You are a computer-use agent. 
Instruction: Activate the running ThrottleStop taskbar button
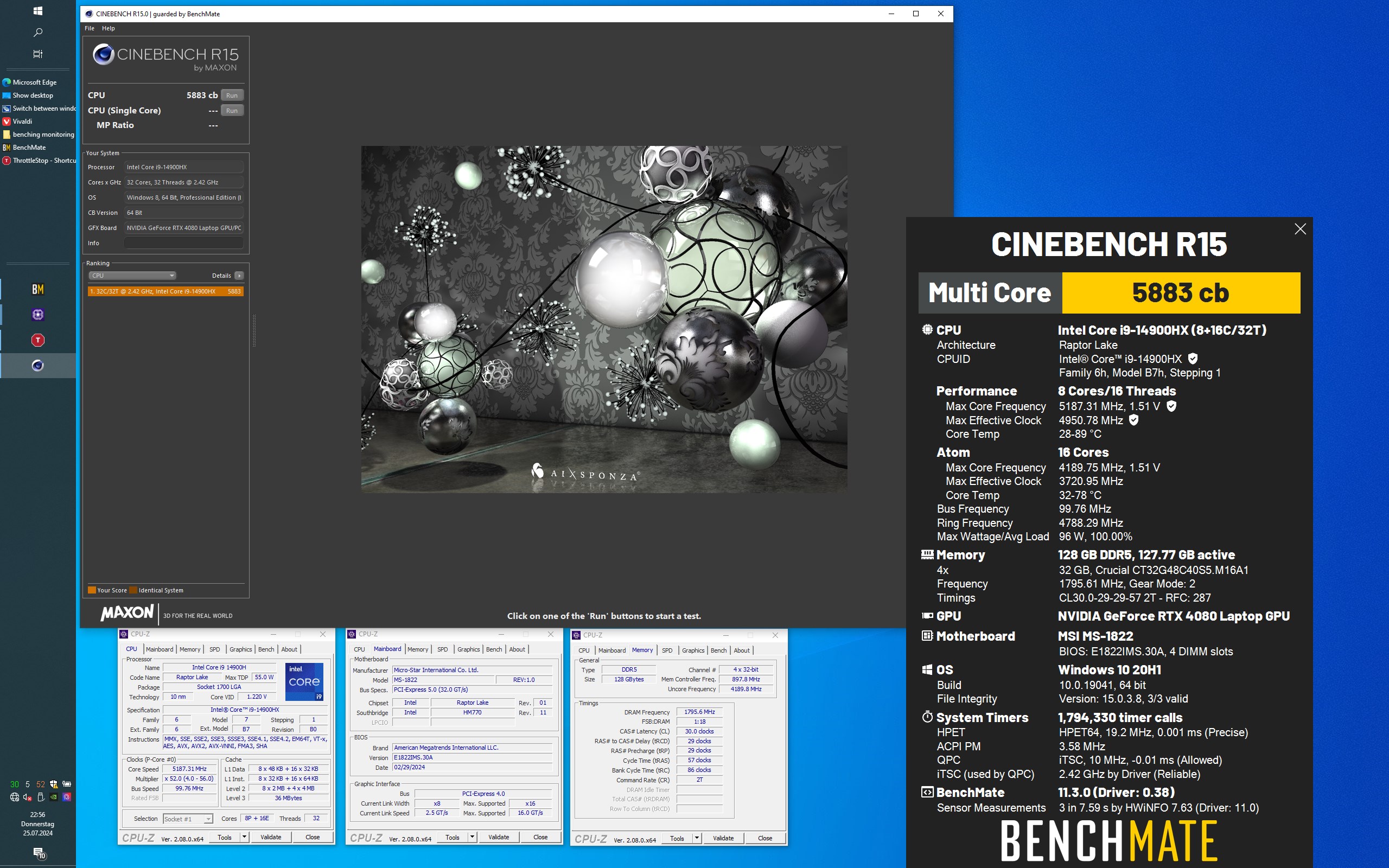point(38,341)
